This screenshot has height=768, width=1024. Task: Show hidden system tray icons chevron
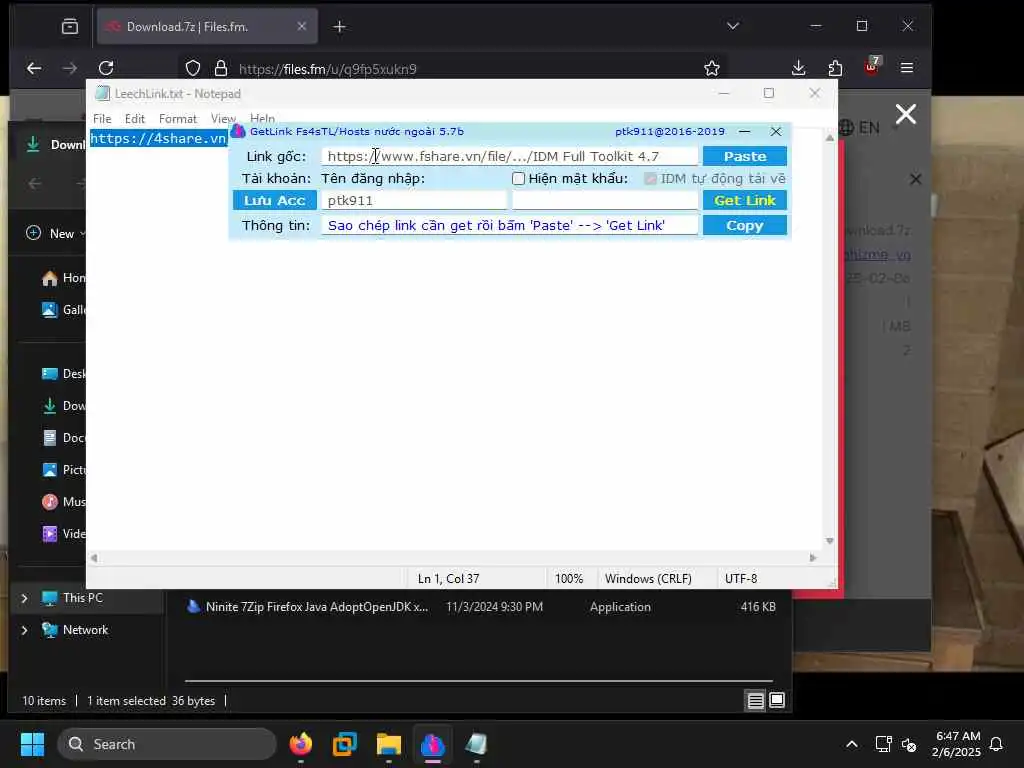pos(852,744)
